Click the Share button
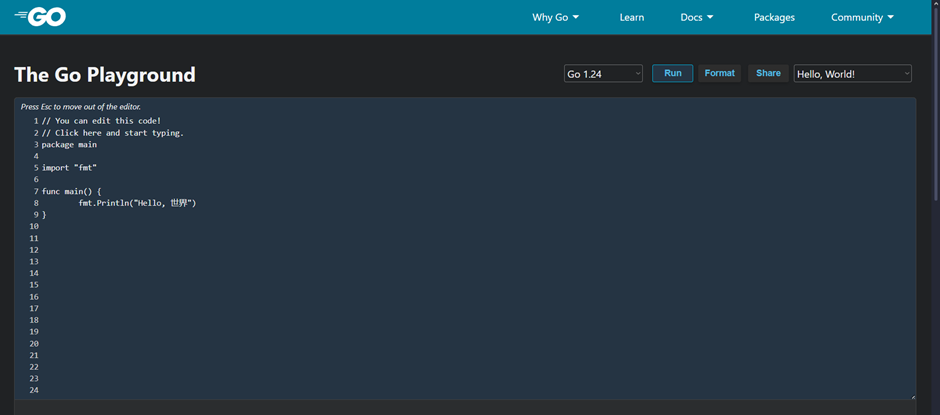The height and width of the screenshot is (415, 940). tap(768, 73)
